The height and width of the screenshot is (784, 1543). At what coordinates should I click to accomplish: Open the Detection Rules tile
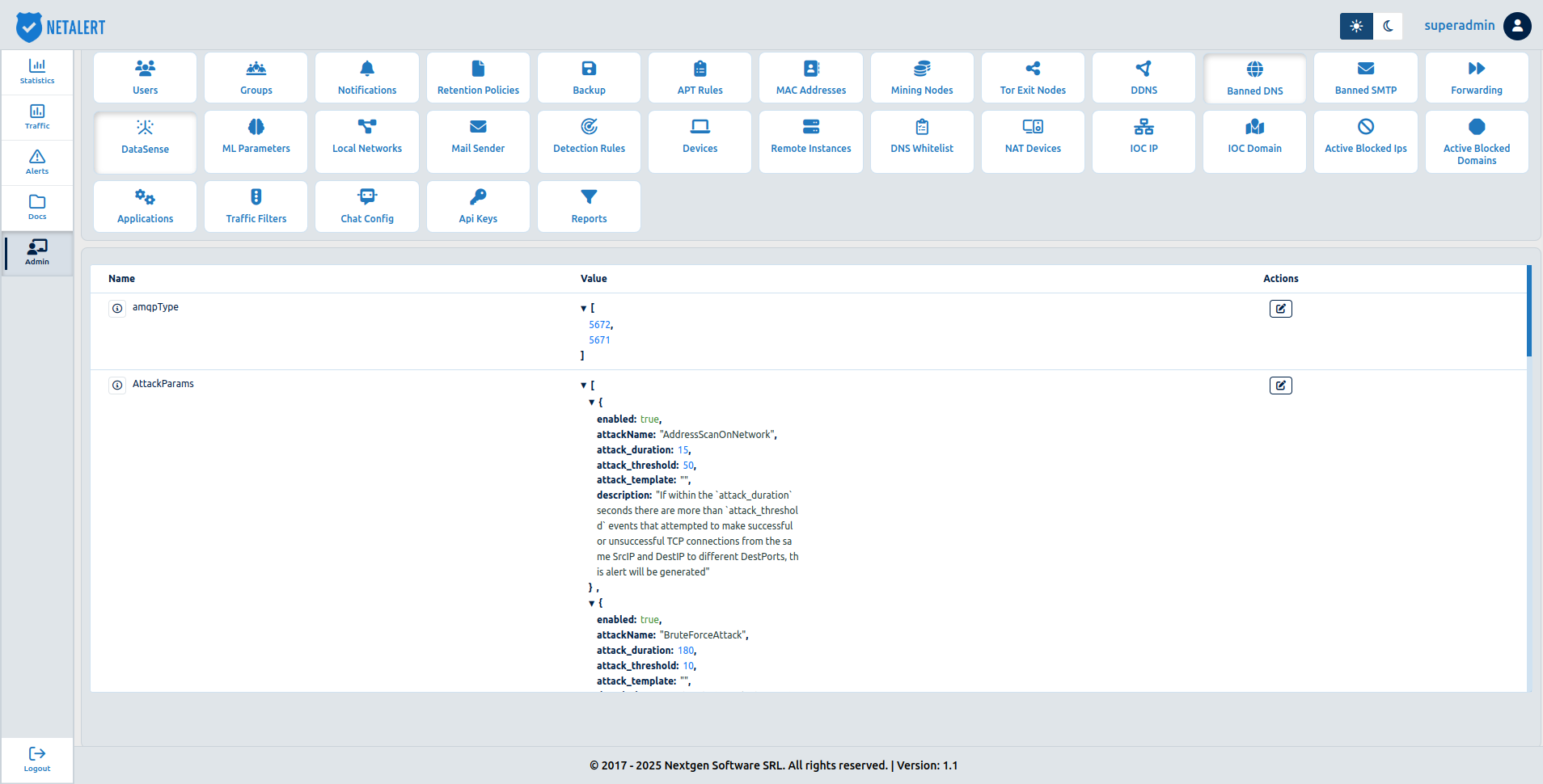(x=589, y=141)
